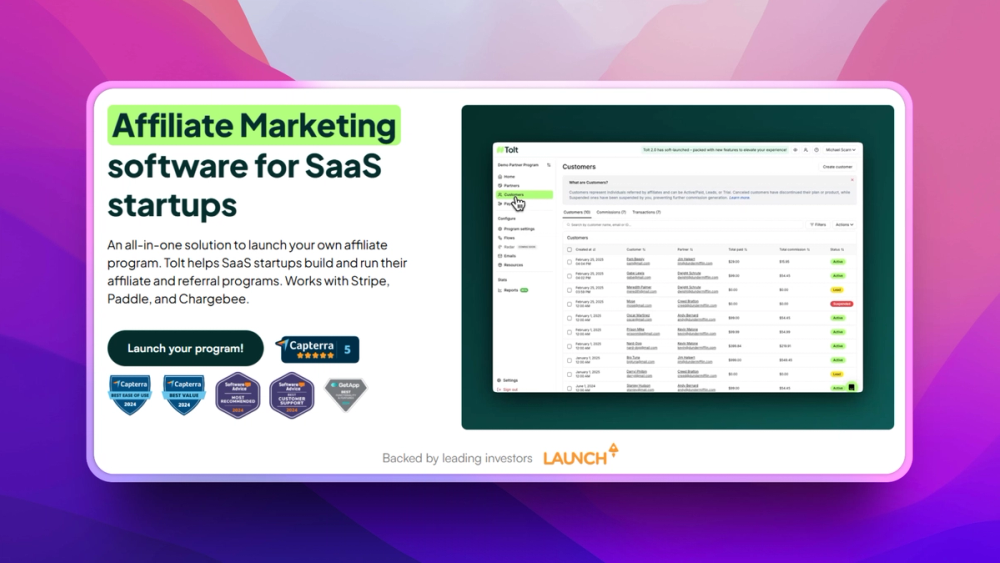
Task: Open the Demo Partner Program switcher
Action: tap(524, 165)
